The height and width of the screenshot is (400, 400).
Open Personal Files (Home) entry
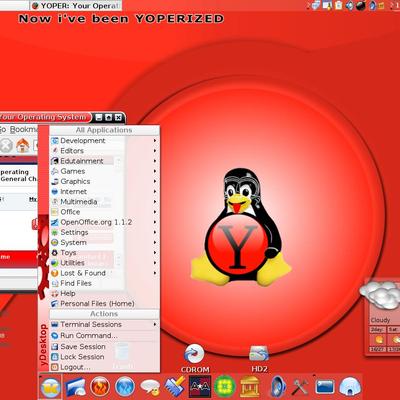(x=104, y=304)
